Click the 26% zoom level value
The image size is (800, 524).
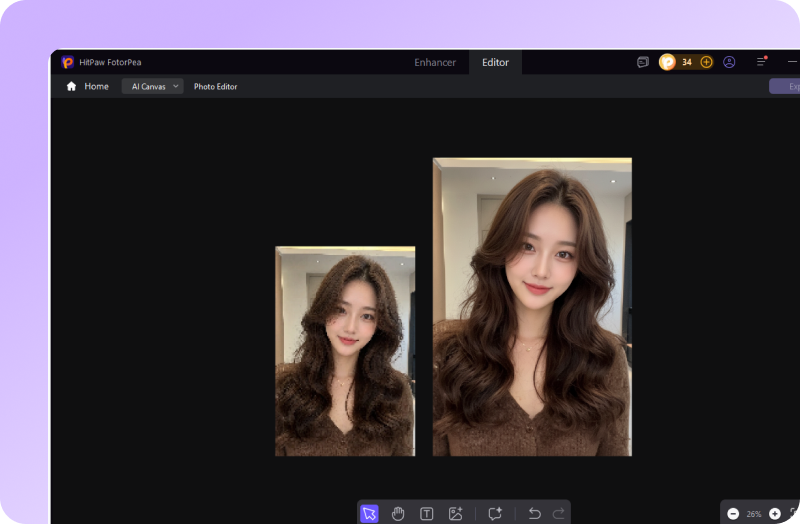click(x=754, y=514)
